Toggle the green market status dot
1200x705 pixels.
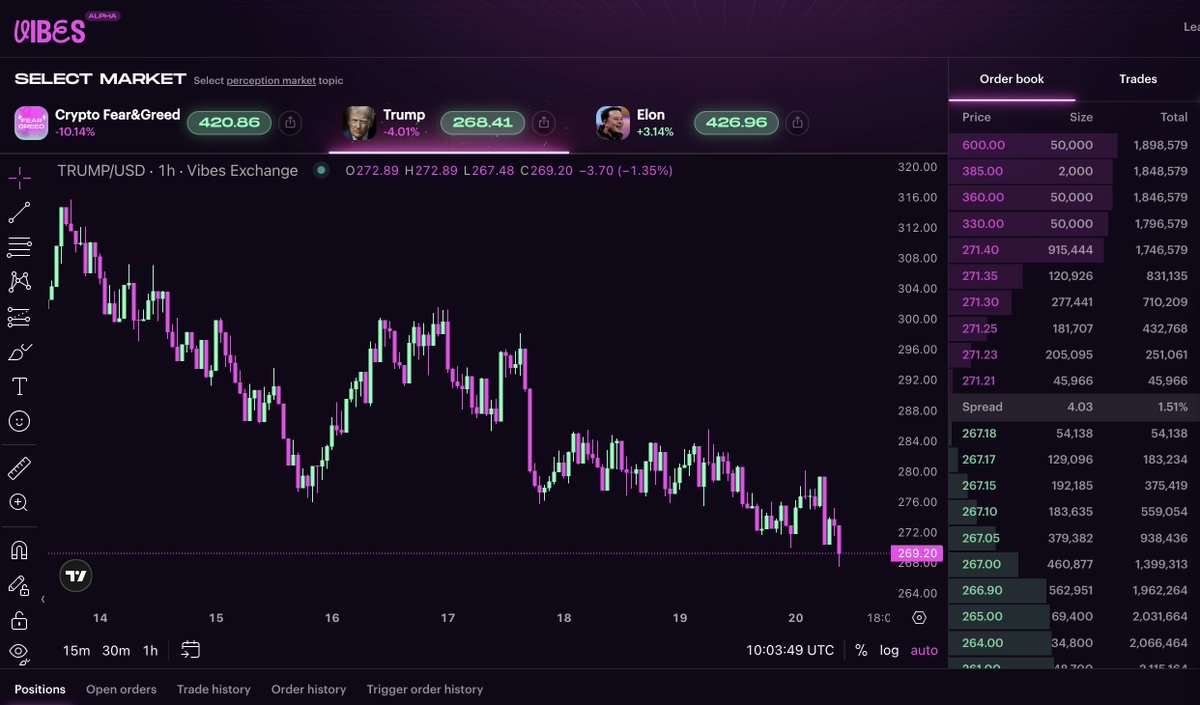click(321, 171)
